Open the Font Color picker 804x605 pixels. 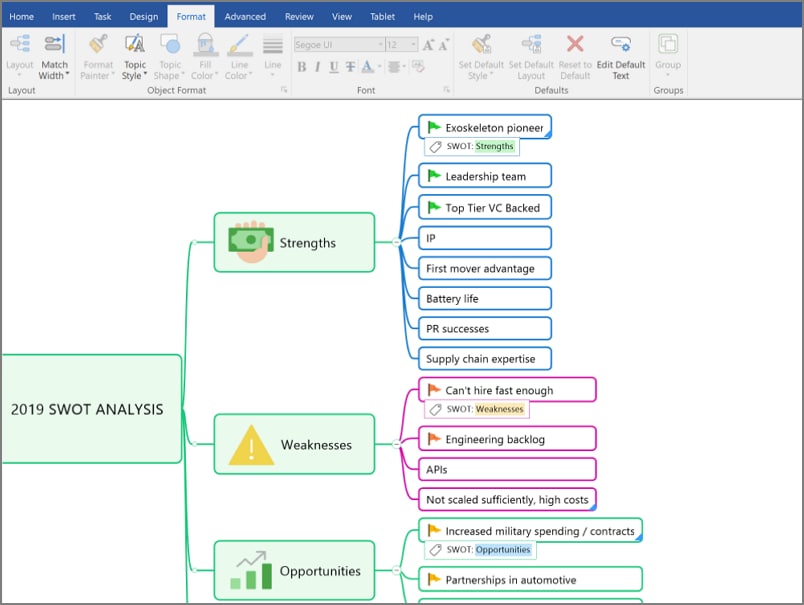click(x=369, y=66)
